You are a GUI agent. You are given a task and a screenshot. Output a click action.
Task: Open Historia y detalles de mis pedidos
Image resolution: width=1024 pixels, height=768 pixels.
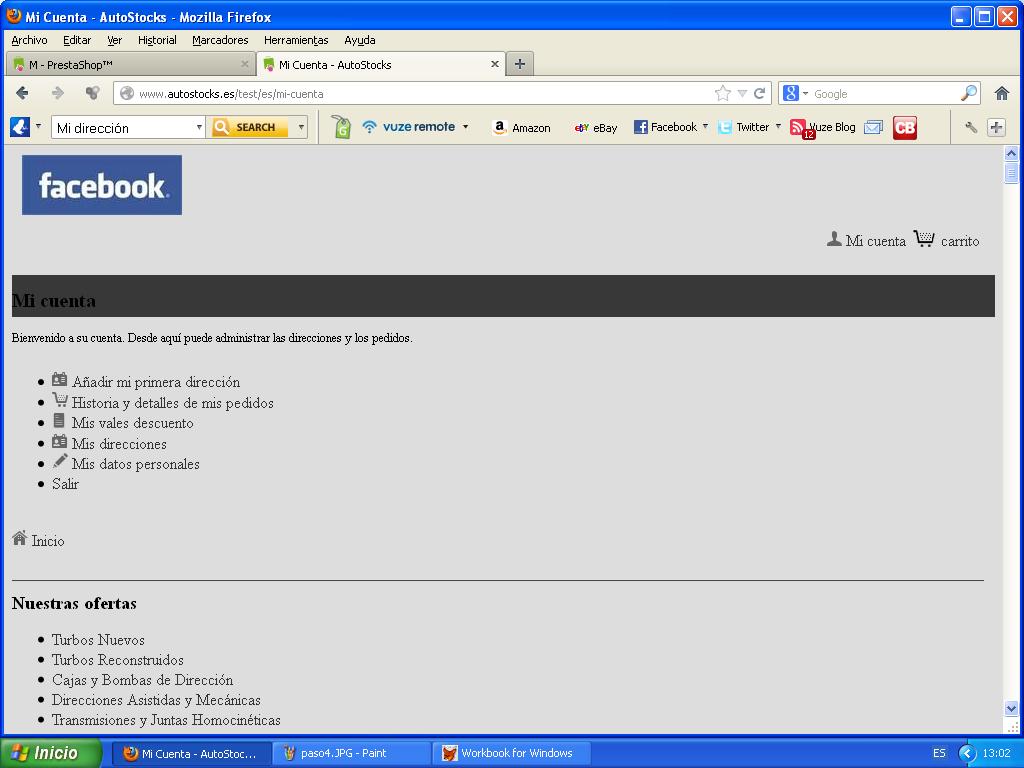coord(172,403)
